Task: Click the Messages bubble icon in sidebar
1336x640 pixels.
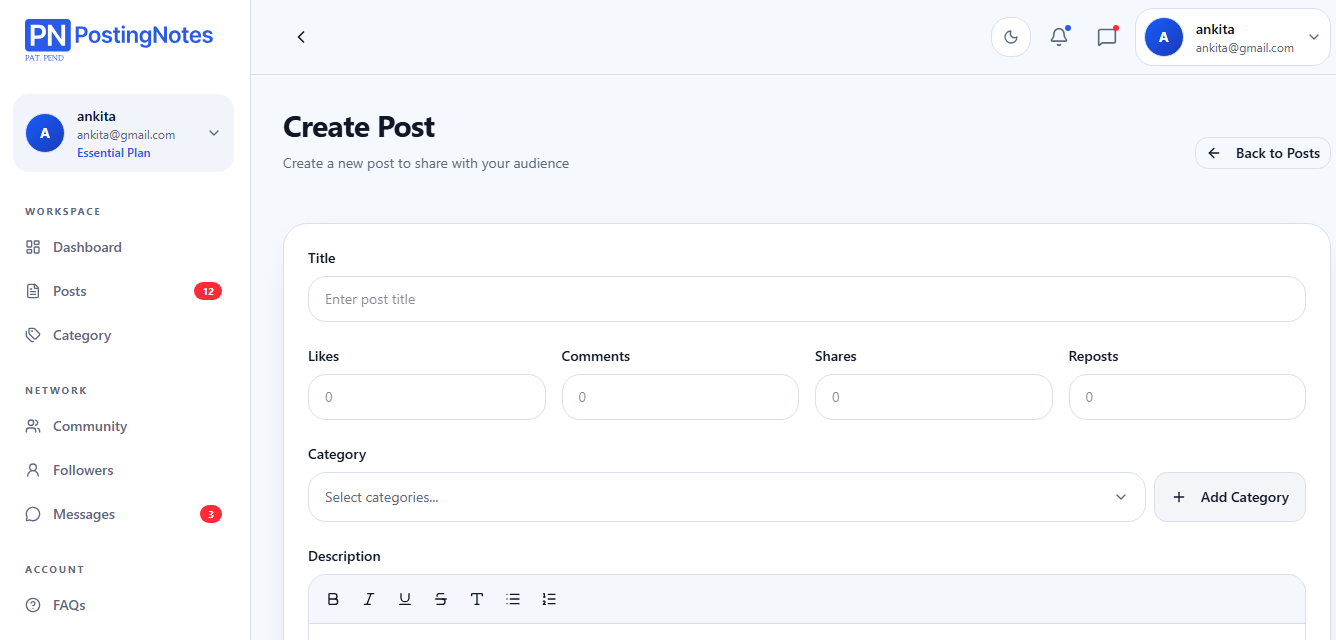Action: coord(33,514)
